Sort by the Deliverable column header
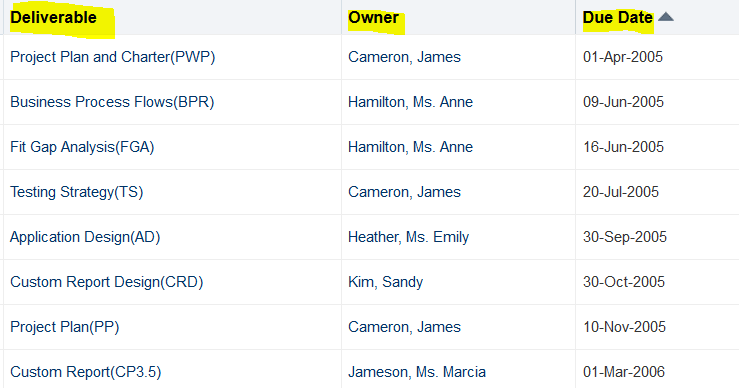The image size is (739, 388). pyautogui.click(x=53, y=17)
